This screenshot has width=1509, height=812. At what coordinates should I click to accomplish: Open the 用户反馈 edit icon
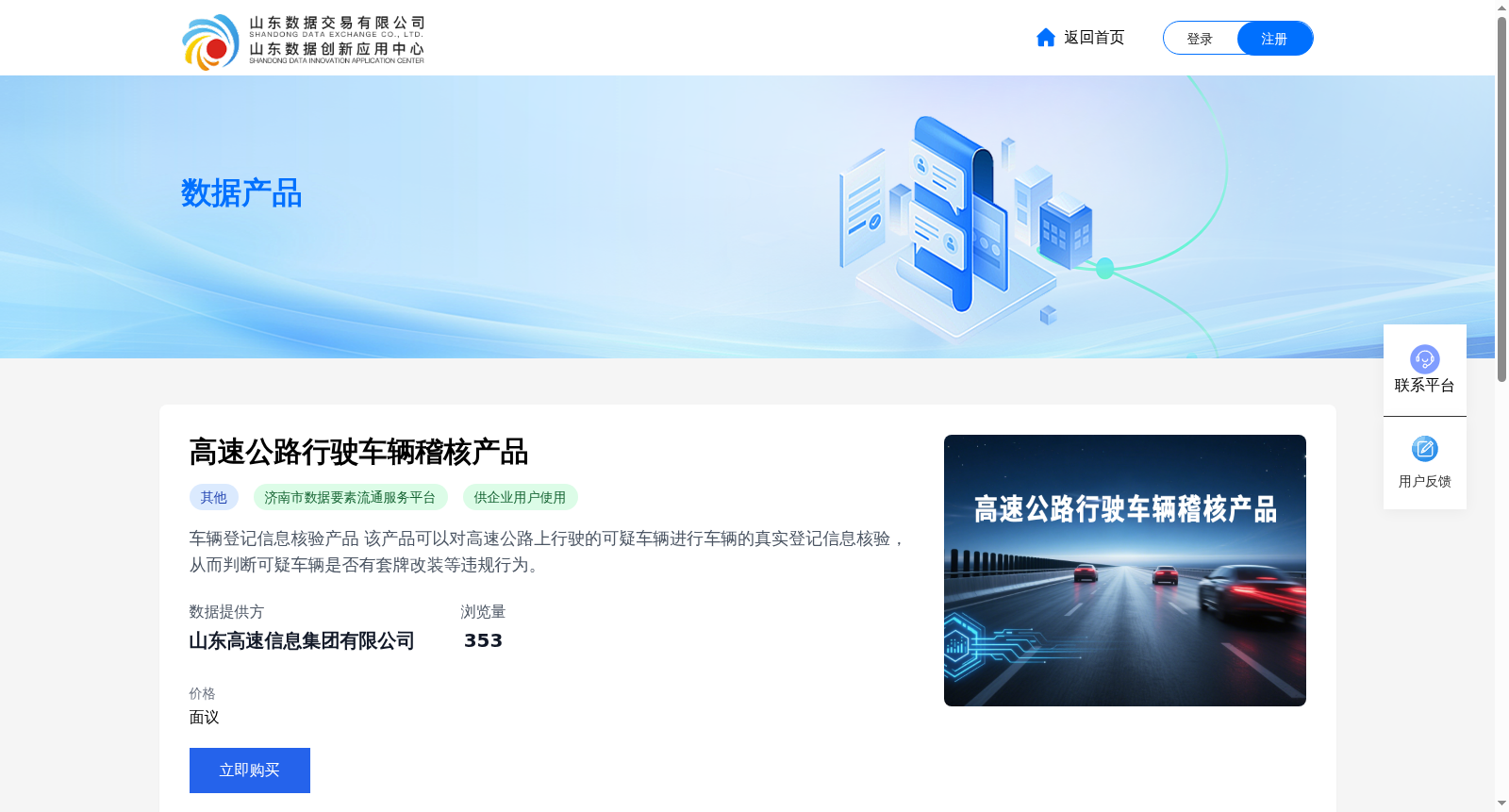[1424, 449]
